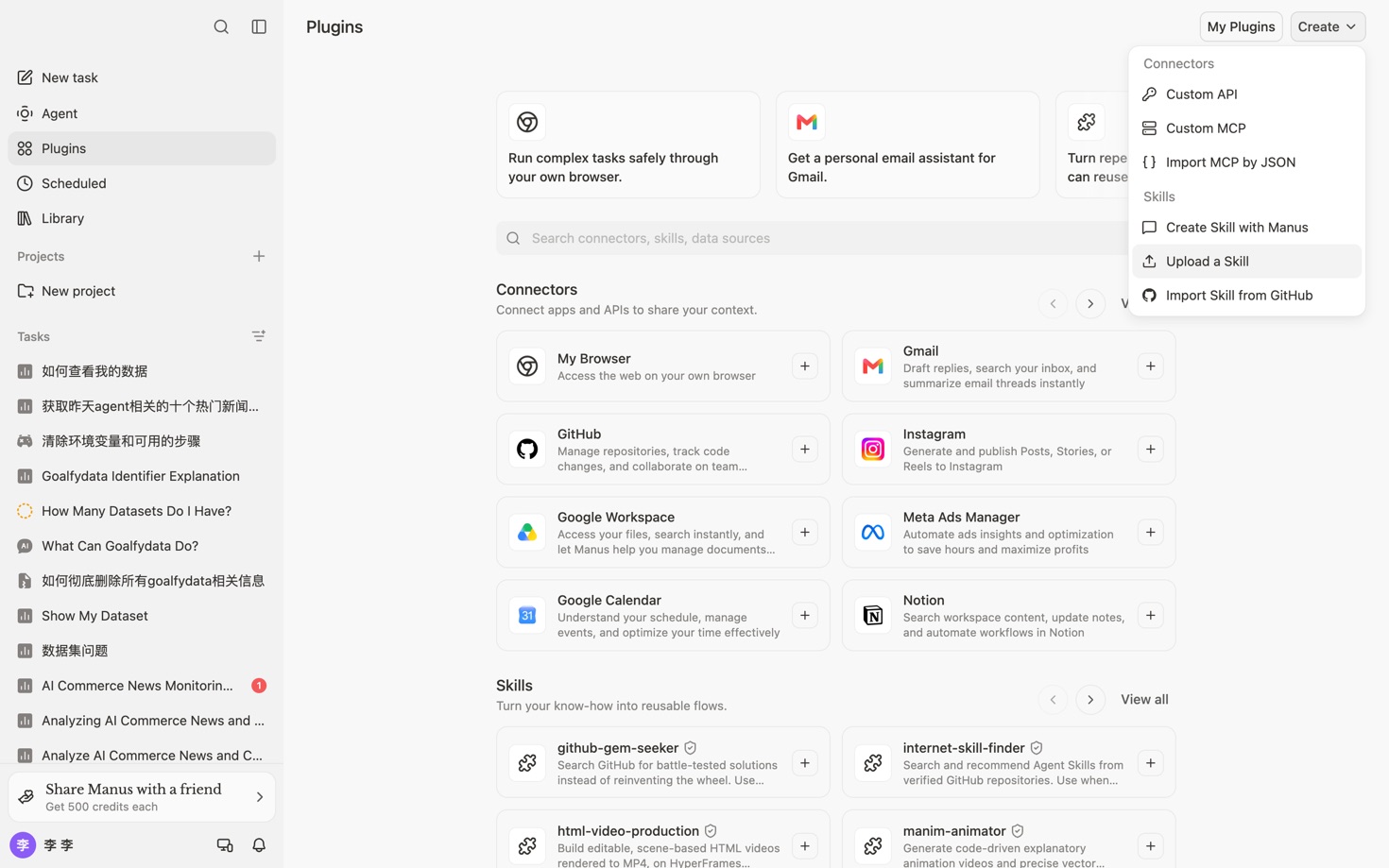This screenshot has width=1389, height=868.
Task: Choose Upload a Skill
Action: pos(1246,262)
